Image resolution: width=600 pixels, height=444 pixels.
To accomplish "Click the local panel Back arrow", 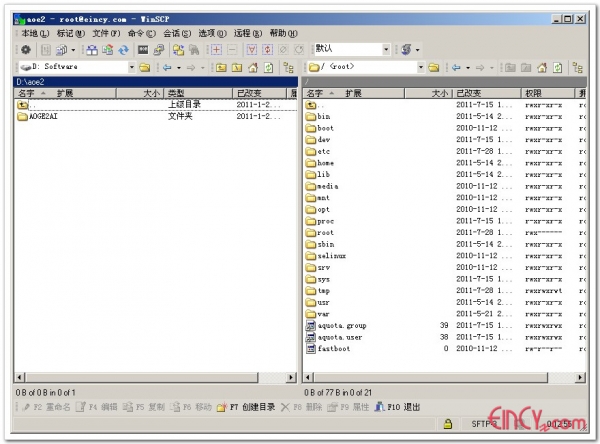I will (167, 68).
